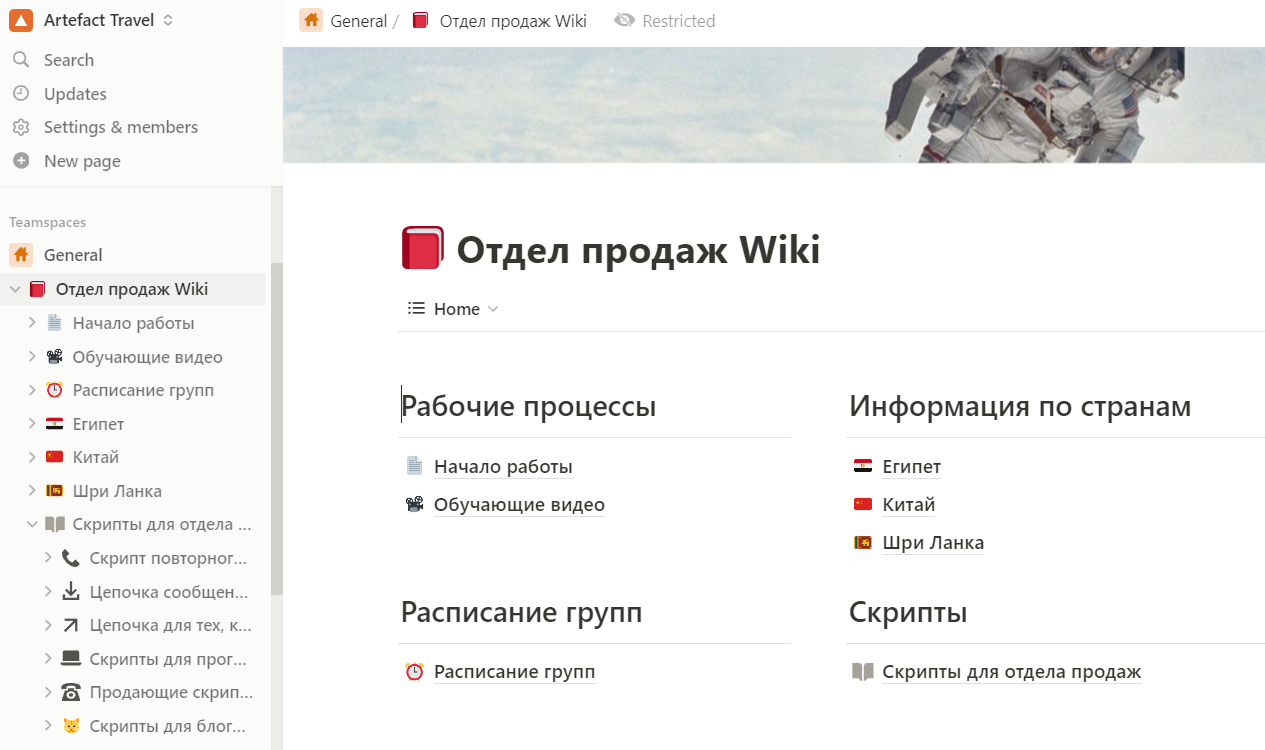Open the Начало работы link on page
This screenshot has width=1265, height=750.
(x=503, y=467)
